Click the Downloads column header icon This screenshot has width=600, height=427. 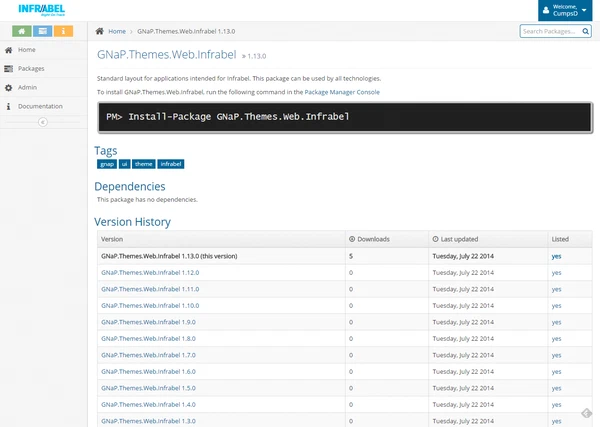pos(352,239)
